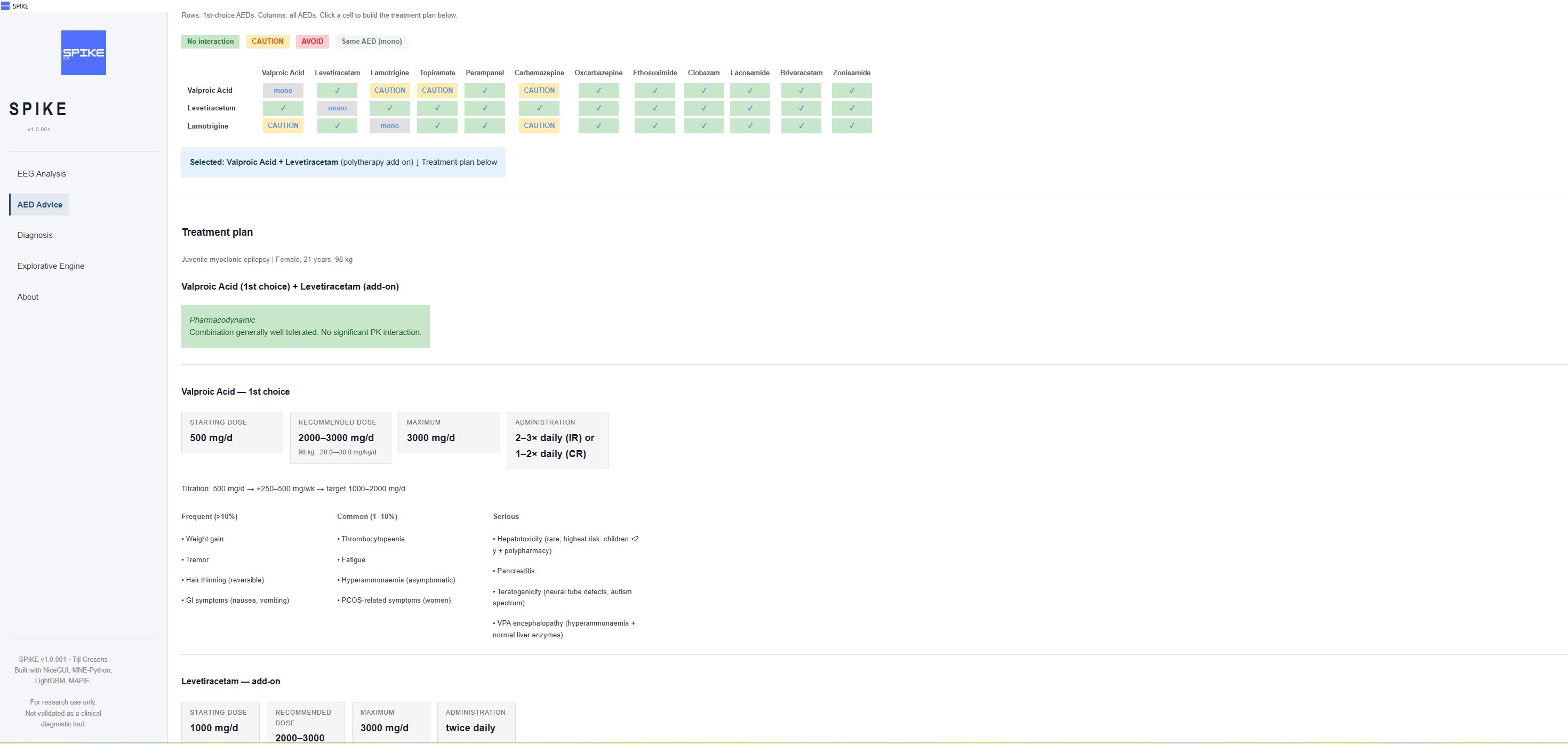Viewport: 1568px width, 744px height.
Task: Click the Selected Valproic Acid + Levetiracetam banner
Action: pyautogui.click(x=343, y=163)
